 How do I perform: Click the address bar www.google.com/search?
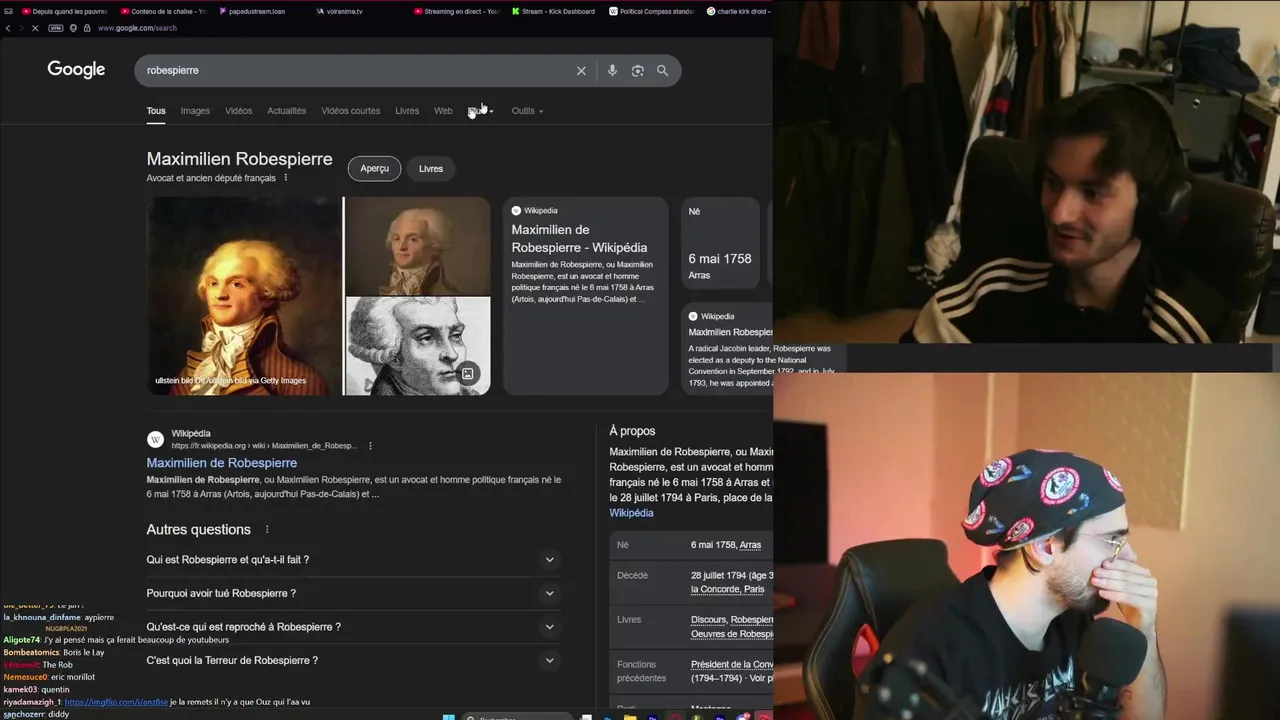tap(137, 28)
